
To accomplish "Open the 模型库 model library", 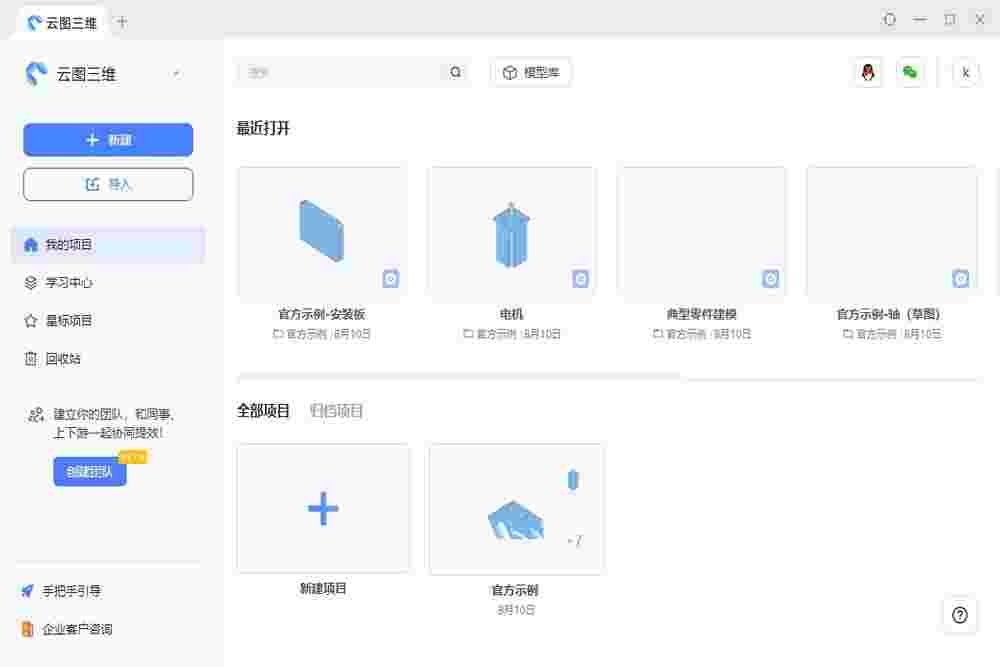I will (x=530, y=72).
